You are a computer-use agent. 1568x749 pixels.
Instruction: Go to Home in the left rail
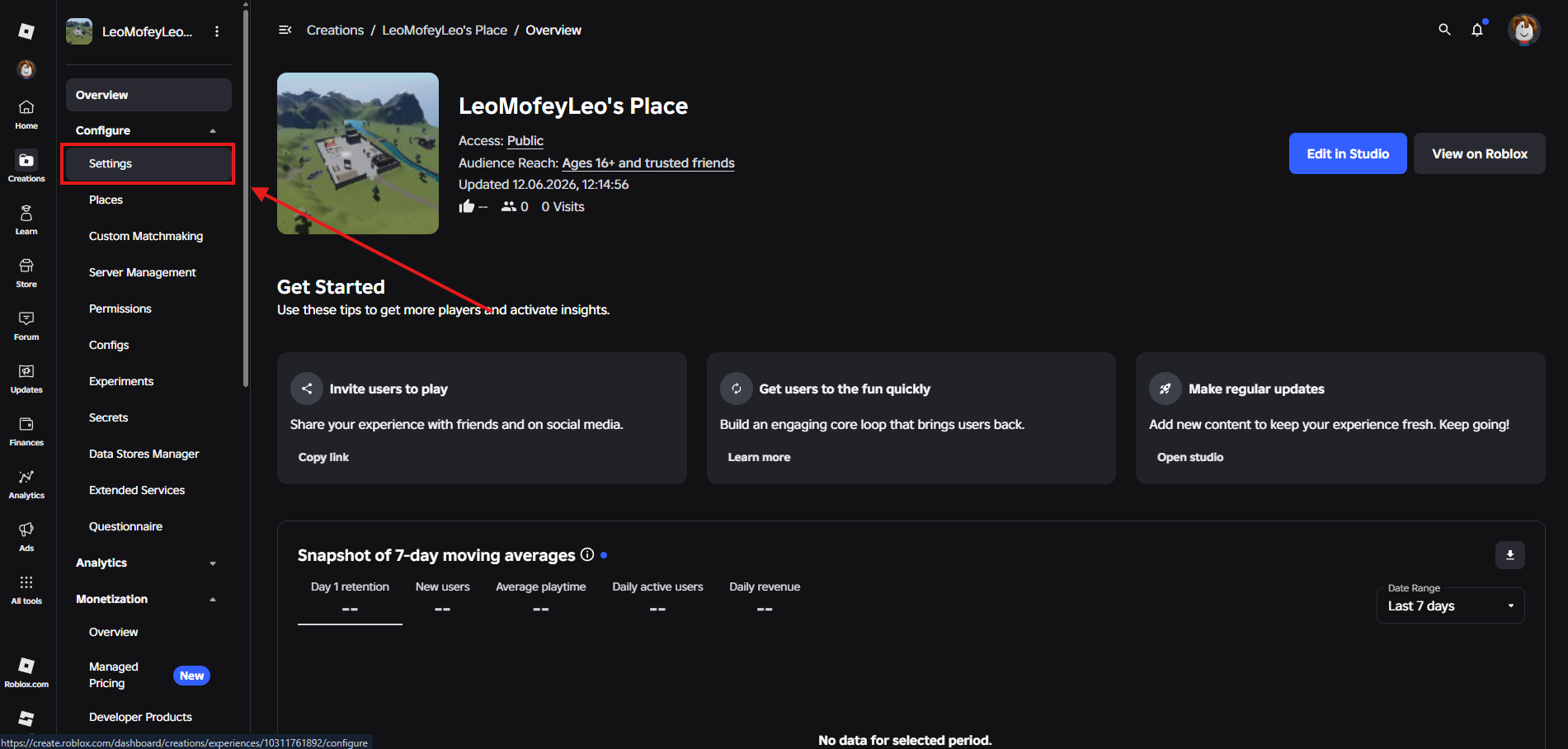[x=26, y=114]
